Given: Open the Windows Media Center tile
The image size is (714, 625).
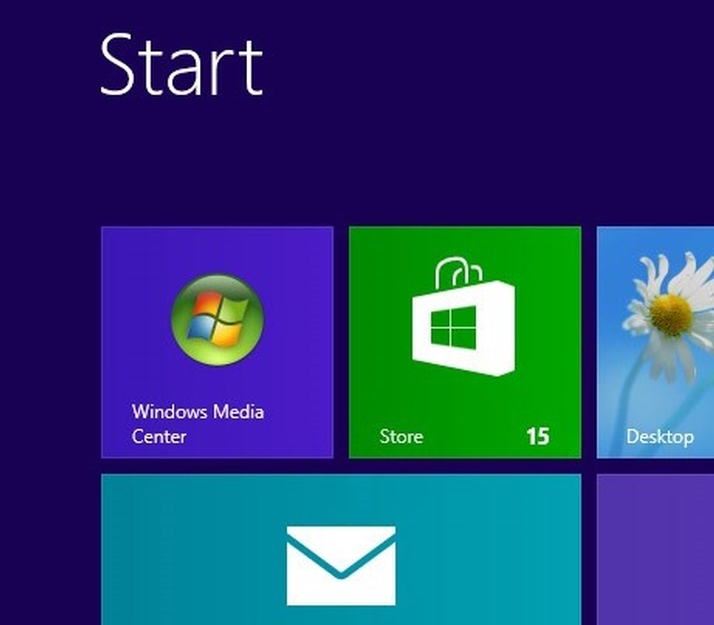Looking at the screenshot, I should coord(217,342).
